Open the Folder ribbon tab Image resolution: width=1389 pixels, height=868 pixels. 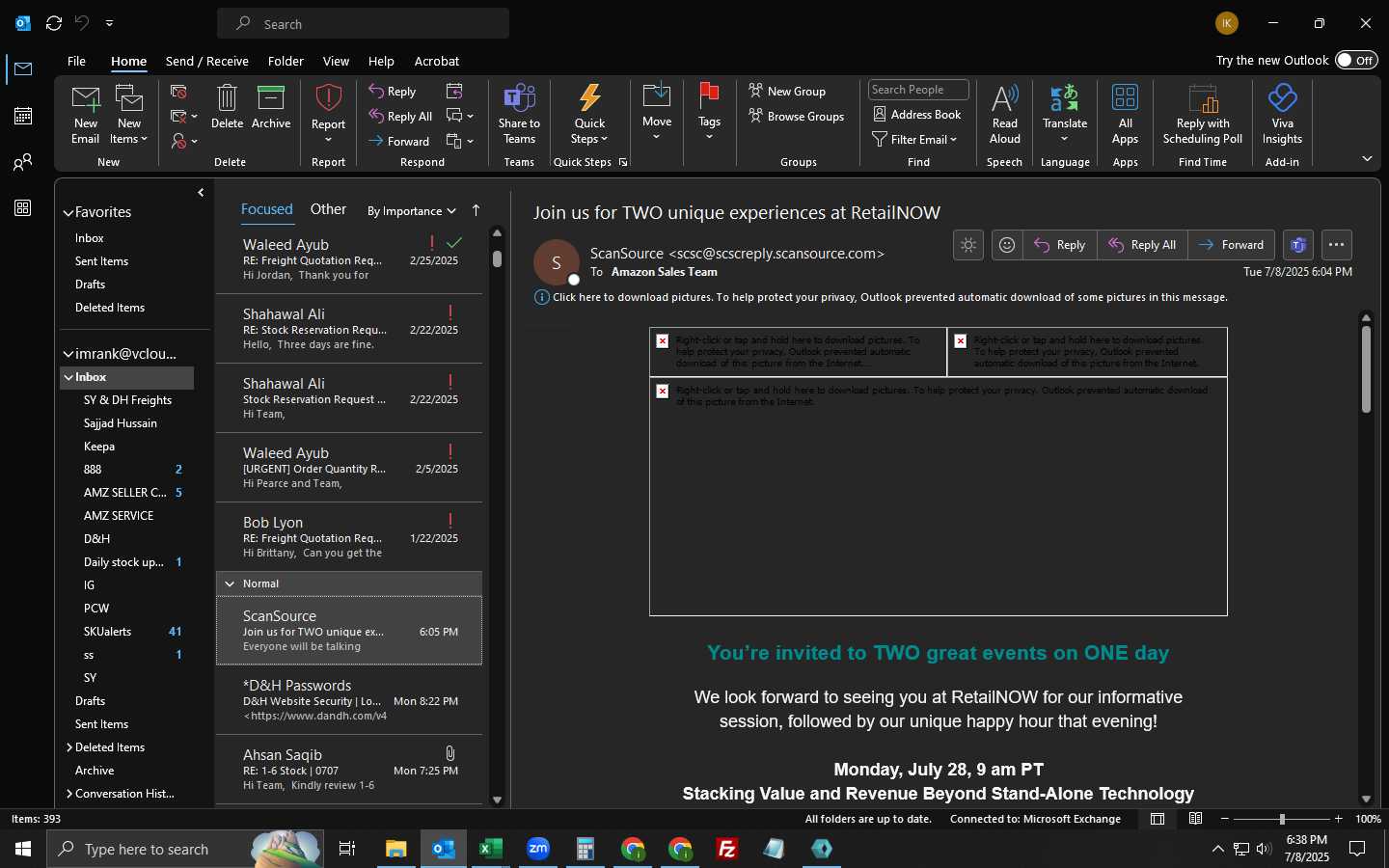click(286, 61)
